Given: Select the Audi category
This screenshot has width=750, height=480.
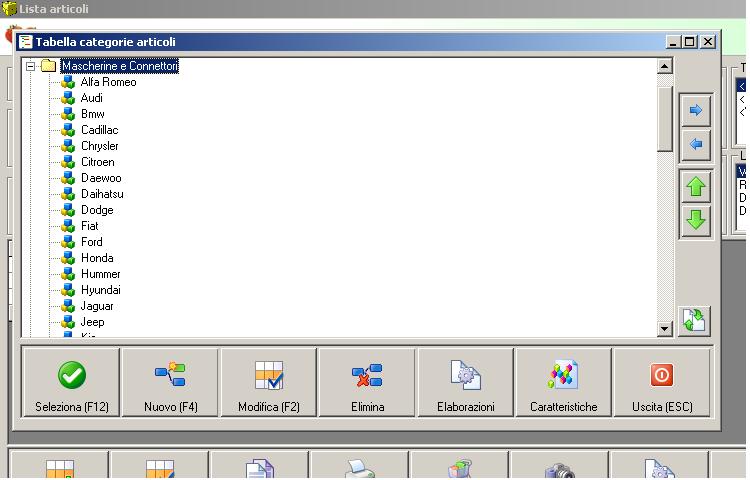Looking at the screenshot, I should pyautogui.click(x=91, y=98).
